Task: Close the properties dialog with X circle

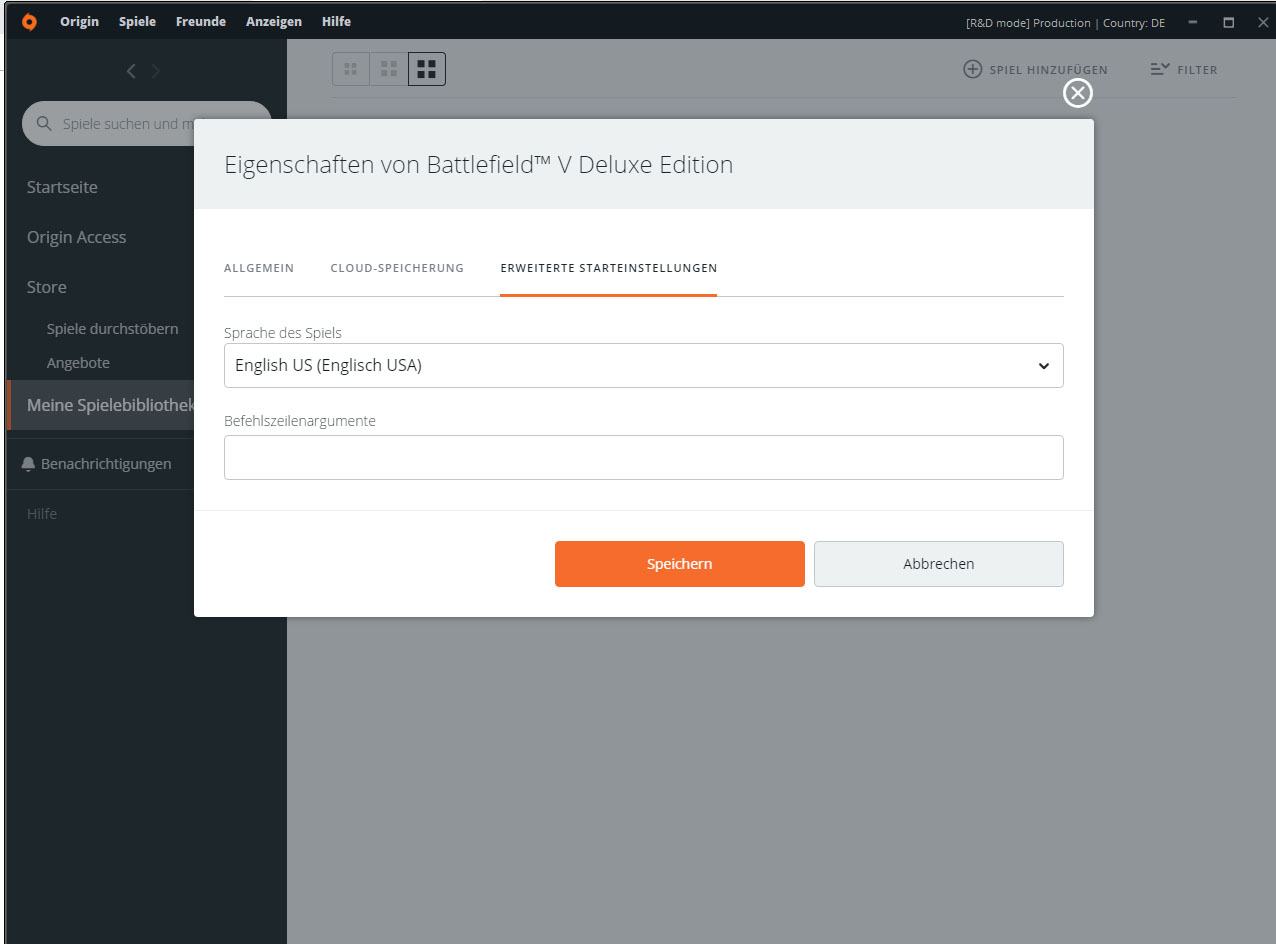Action: [1077, 93]
